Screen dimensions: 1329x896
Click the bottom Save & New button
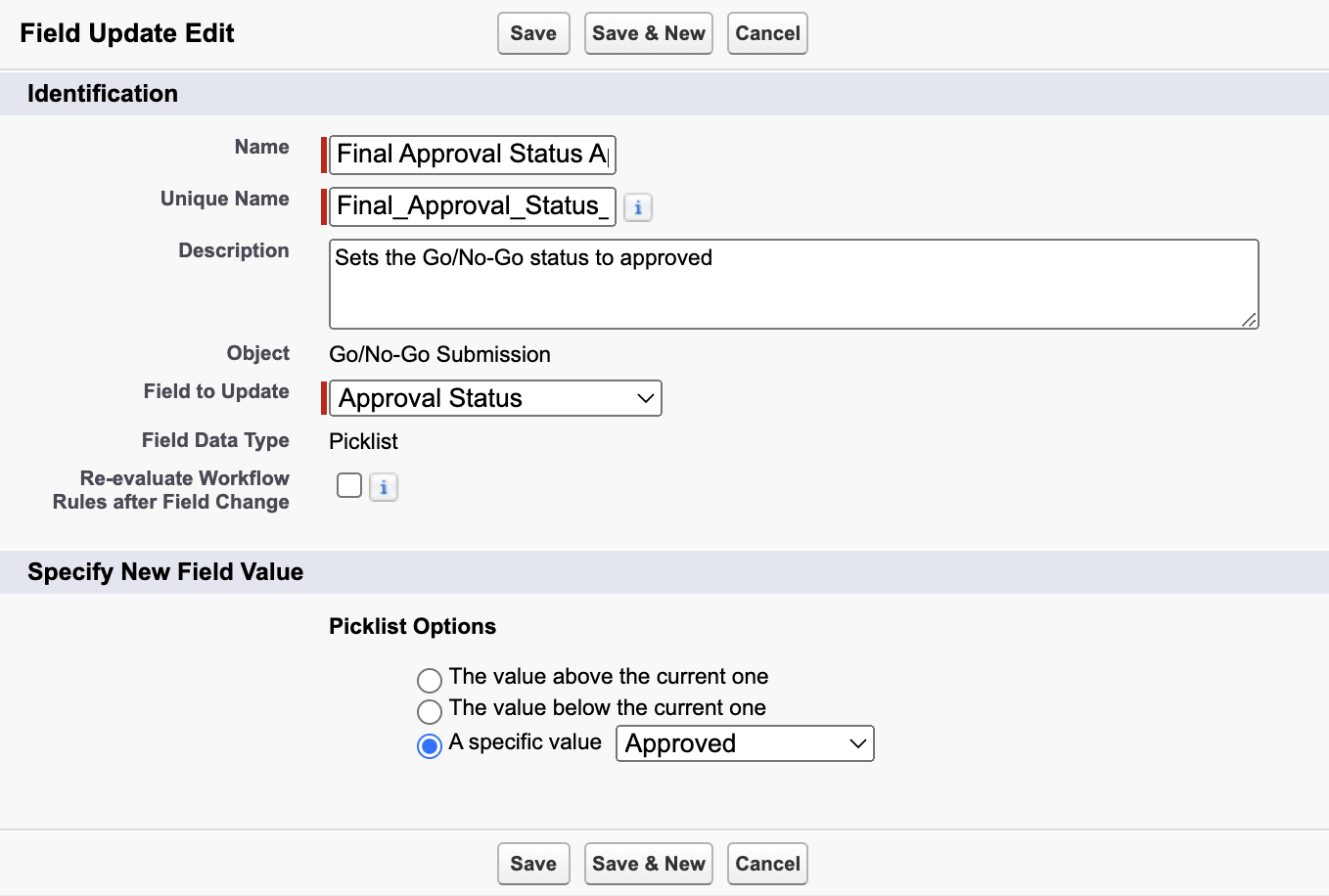point(648,863)
